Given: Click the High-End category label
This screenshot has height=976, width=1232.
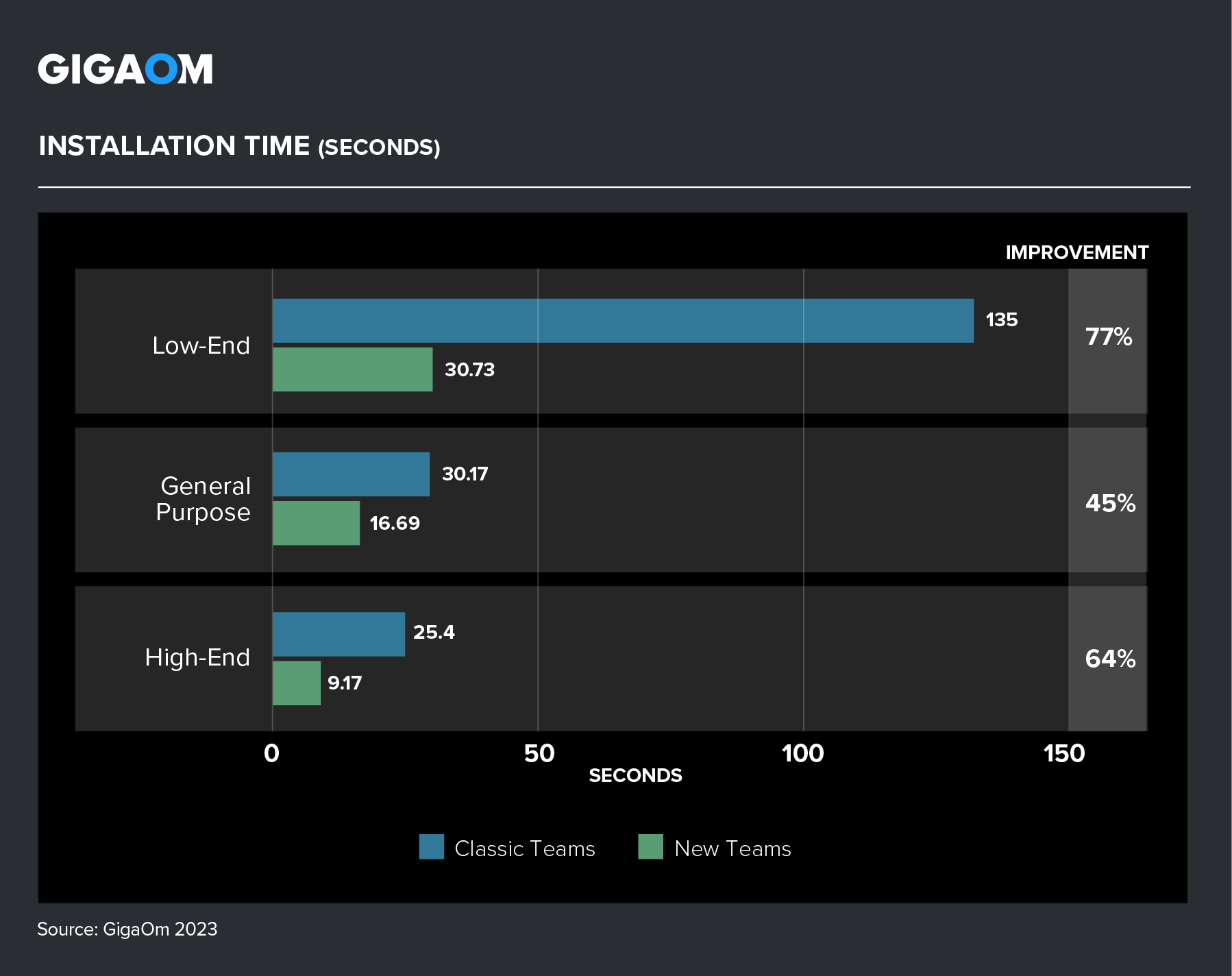Looking at the screenshot, I should click(x=197, y=657).
